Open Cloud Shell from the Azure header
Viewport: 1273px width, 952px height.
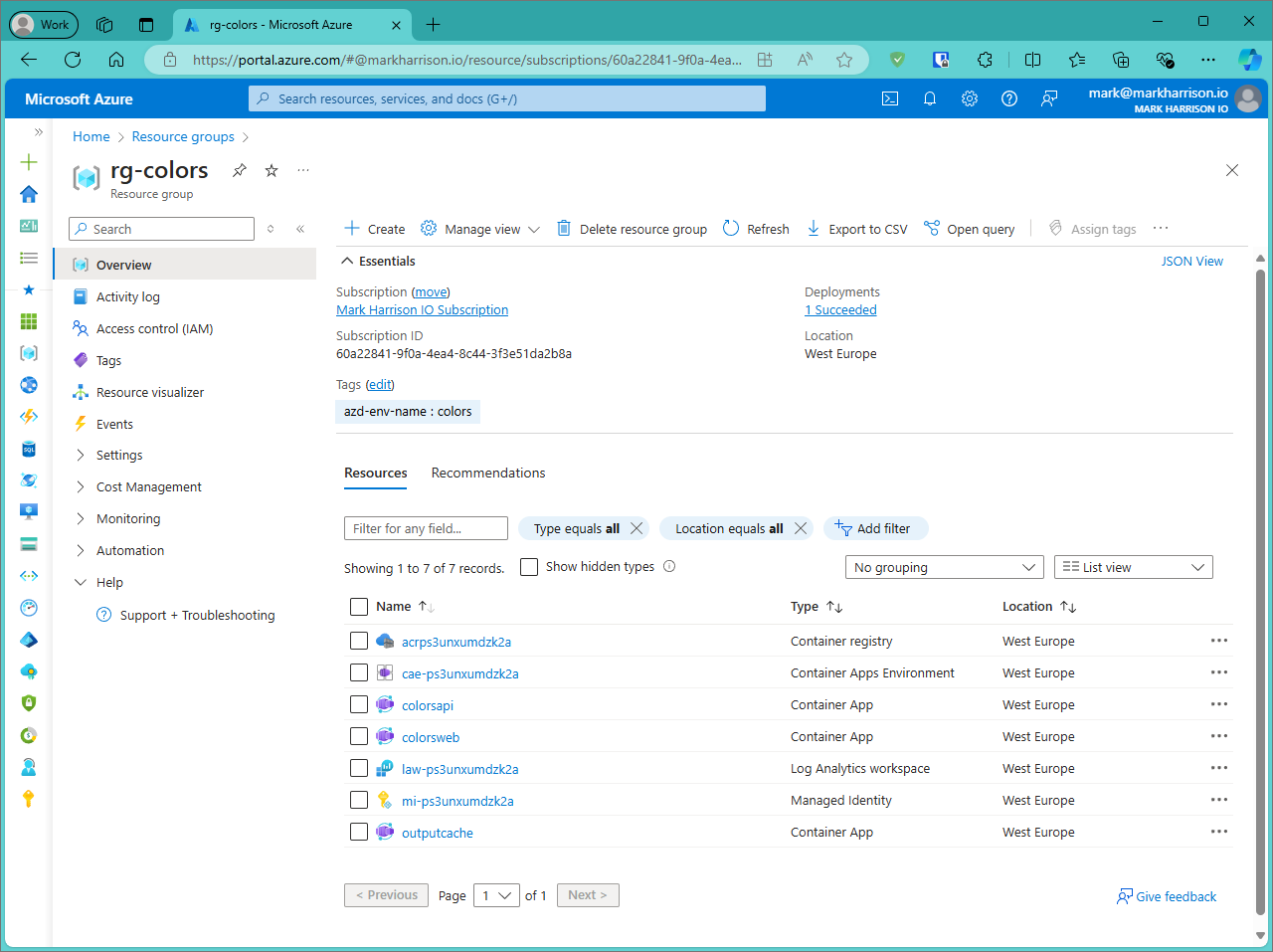click(890, 98)
